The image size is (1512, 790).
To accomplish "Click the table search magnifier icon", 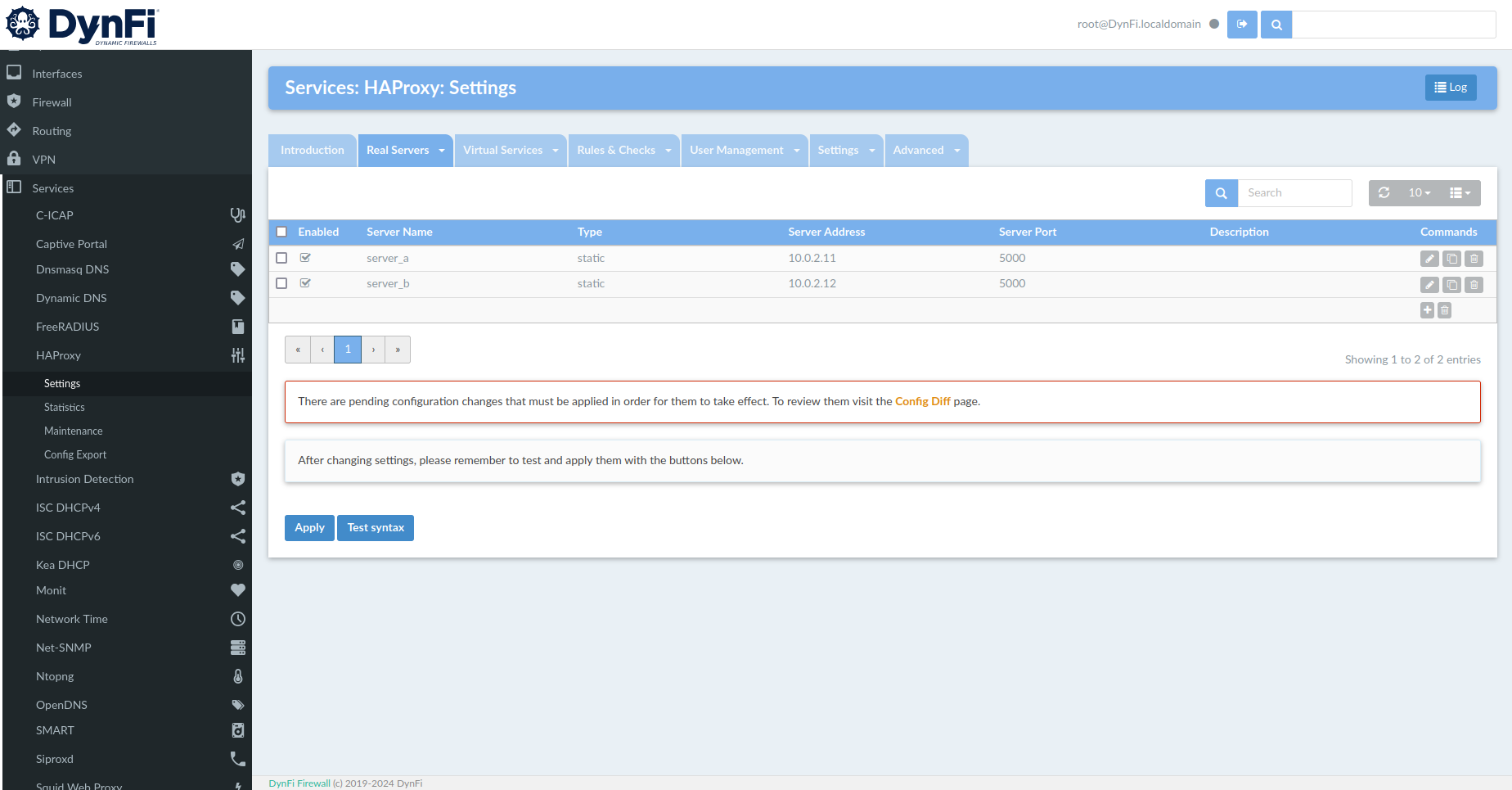I will pyautogui.click(x=1221, y=193).
